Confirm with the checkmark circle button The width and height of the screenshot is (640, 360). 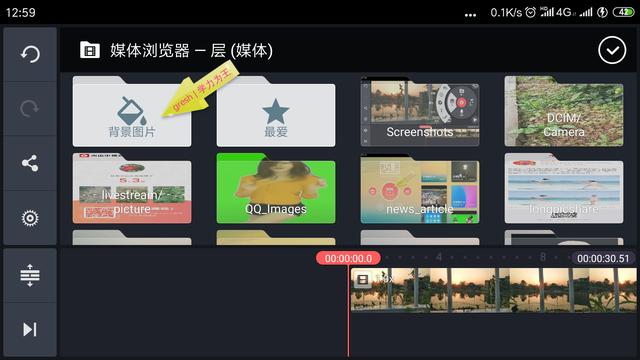pos(612,50)
